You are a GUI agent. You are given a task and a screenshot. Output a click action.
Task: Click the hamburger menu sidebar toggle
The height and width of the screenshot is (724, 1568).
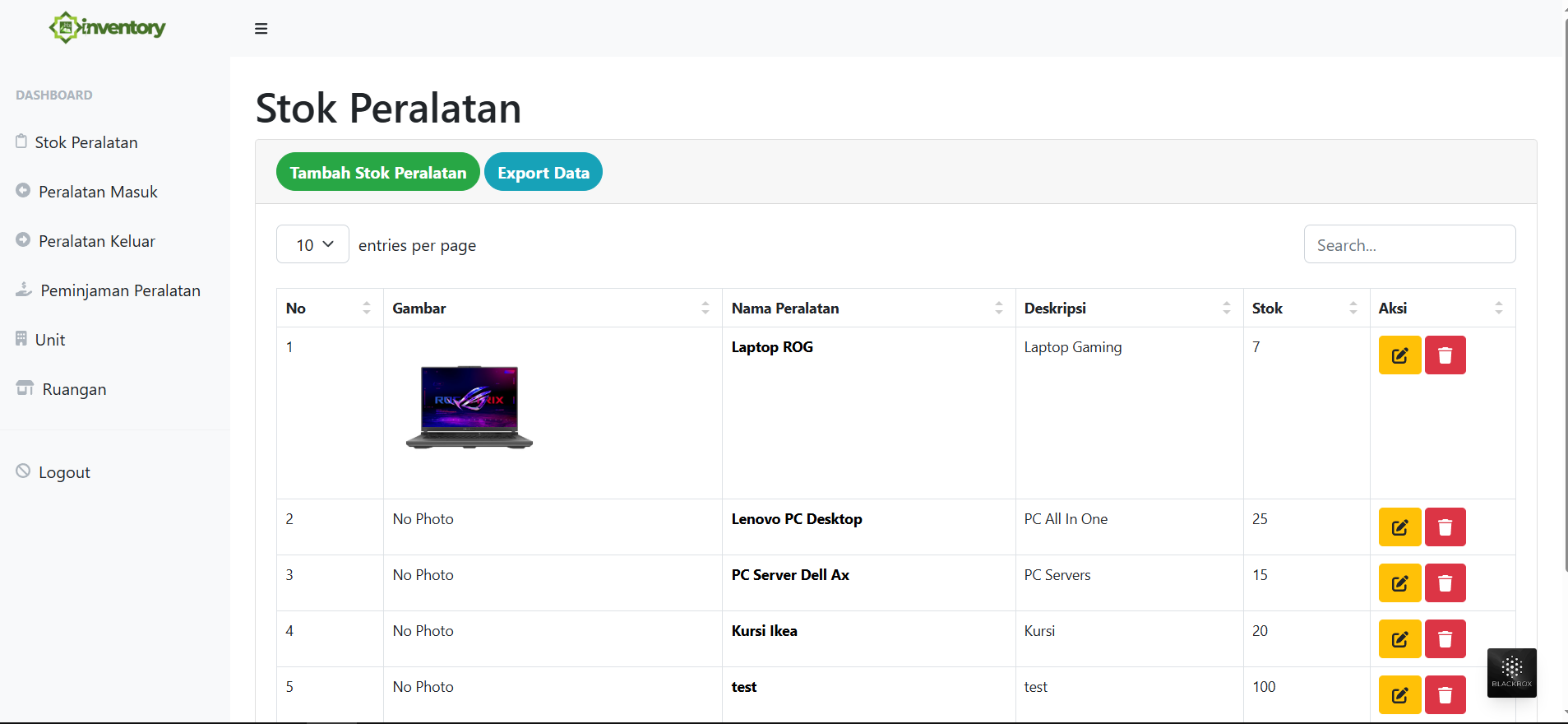(261, 29)
